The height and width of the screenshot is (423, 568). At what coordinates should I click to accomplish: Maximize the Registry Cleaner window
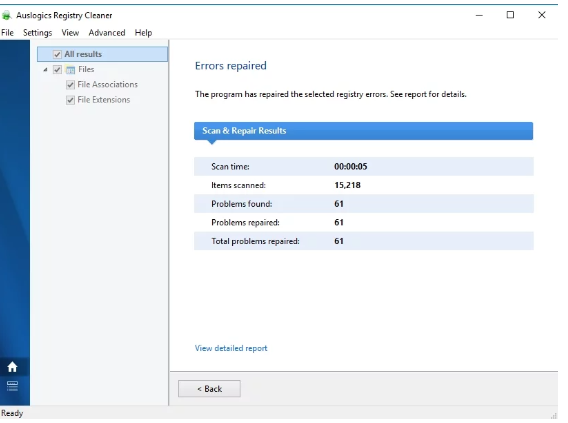510,15
